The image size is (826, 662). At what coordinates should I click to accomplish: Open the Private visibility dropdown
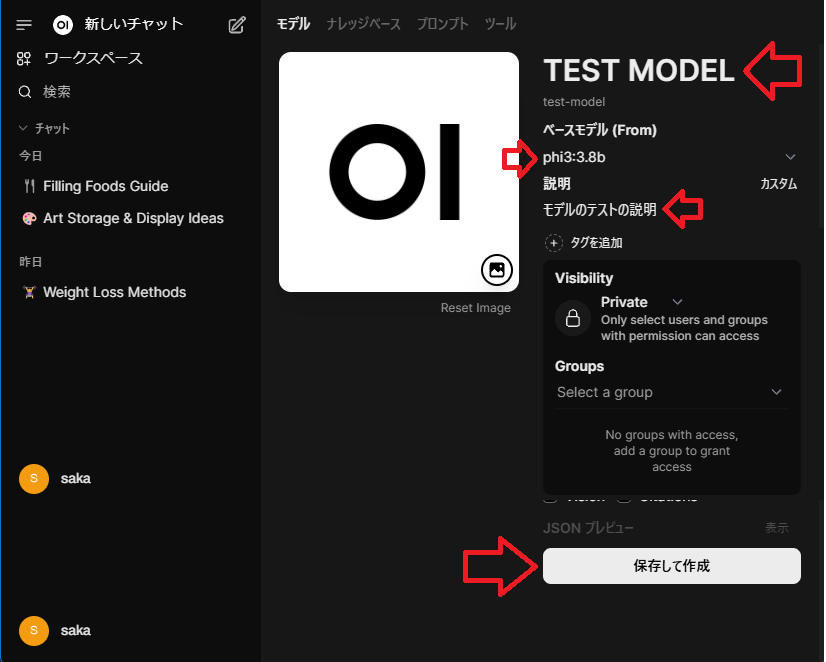click(x=642, y=302)
